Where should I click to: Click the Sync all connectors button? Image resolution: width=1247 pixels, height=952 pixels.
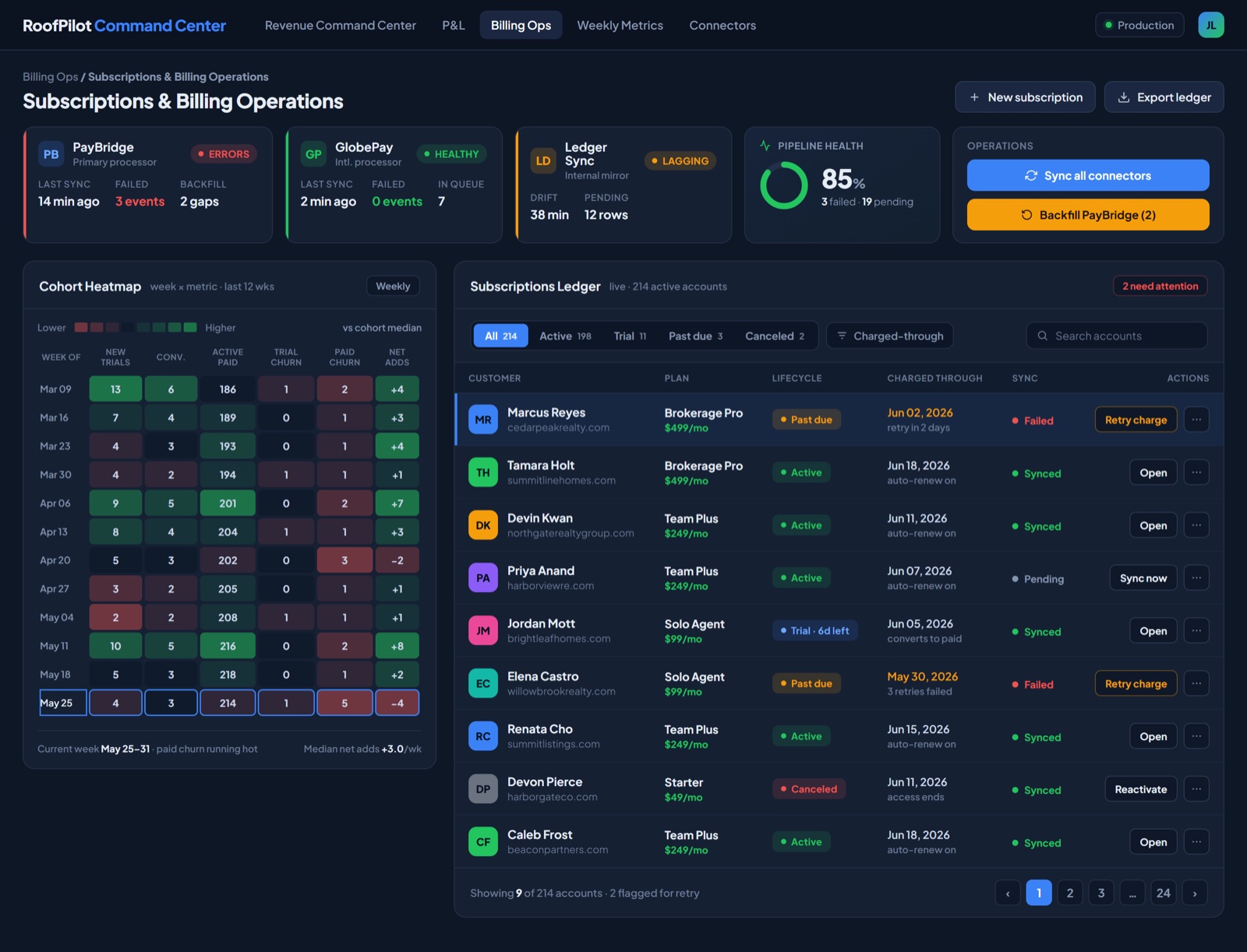(x=1088, y=175)
